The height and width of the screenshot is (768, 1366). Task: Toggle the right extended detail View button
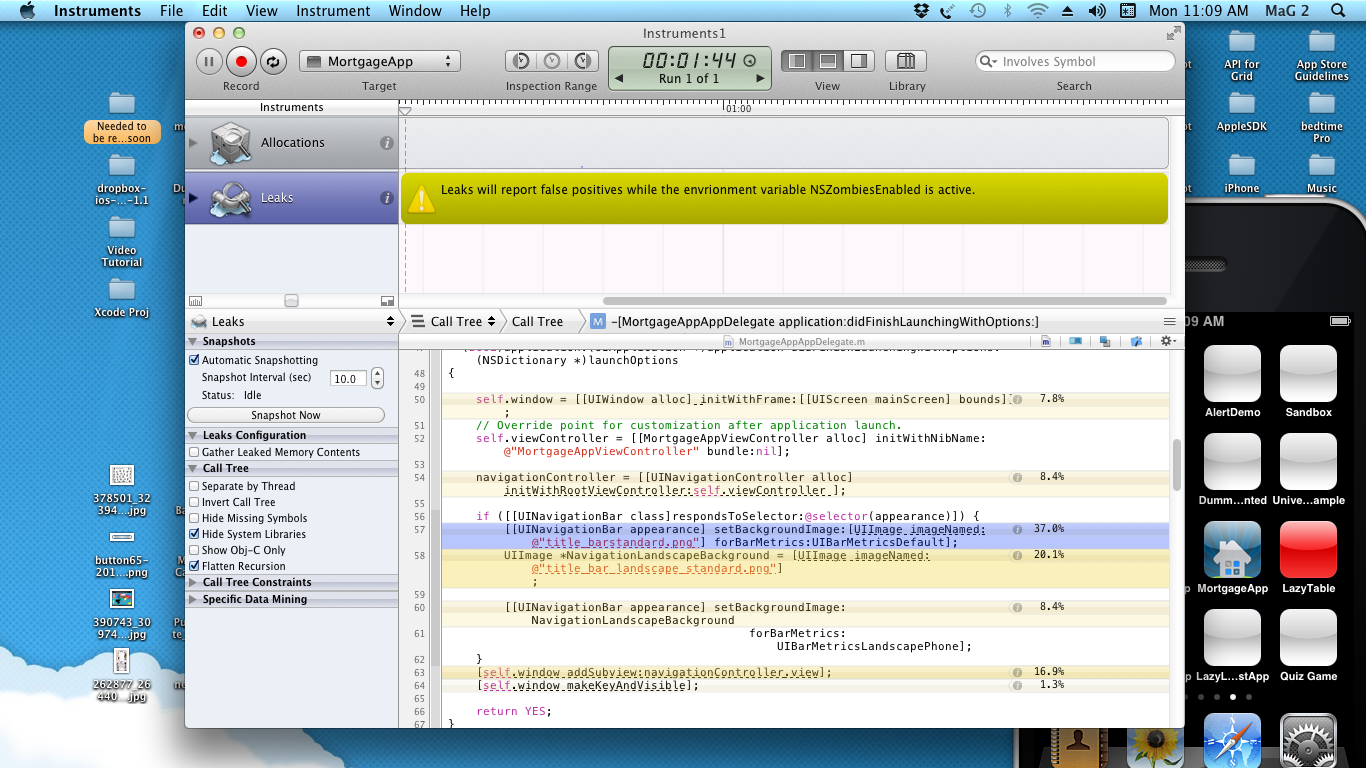coord(859,61)
